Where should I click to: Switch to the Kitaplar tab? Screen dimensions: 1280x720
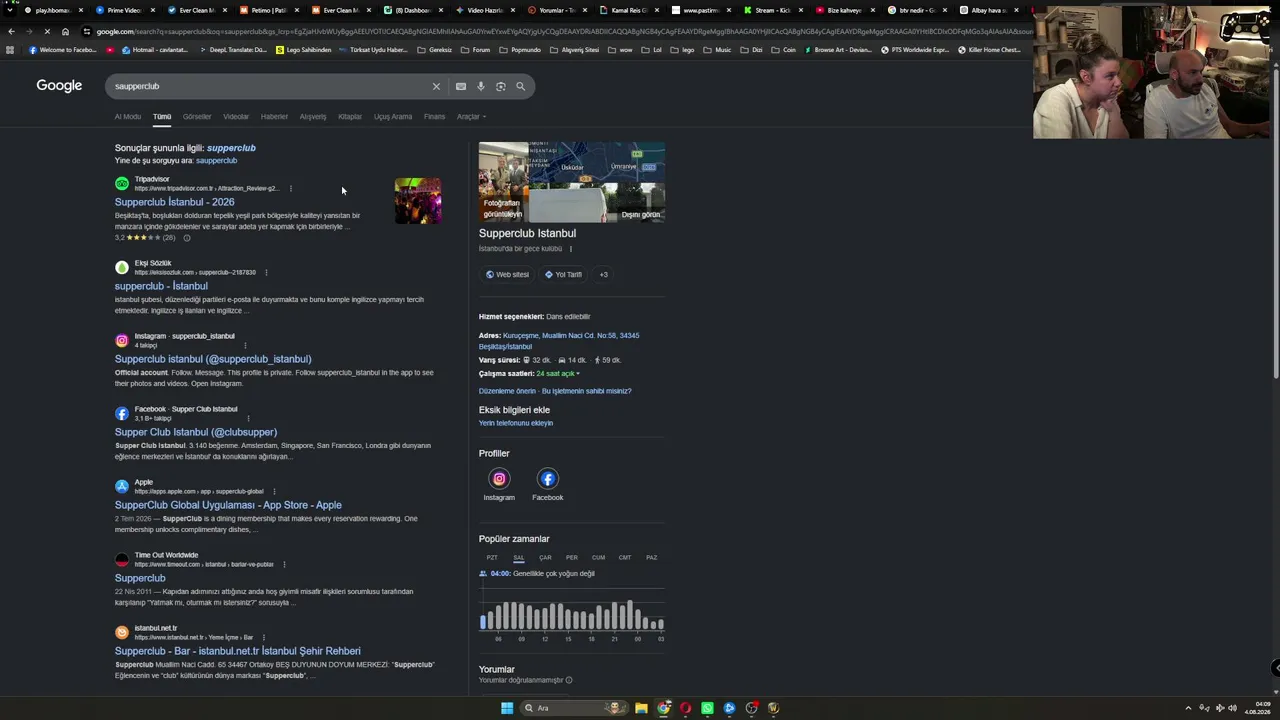click(x=350, y=117)
